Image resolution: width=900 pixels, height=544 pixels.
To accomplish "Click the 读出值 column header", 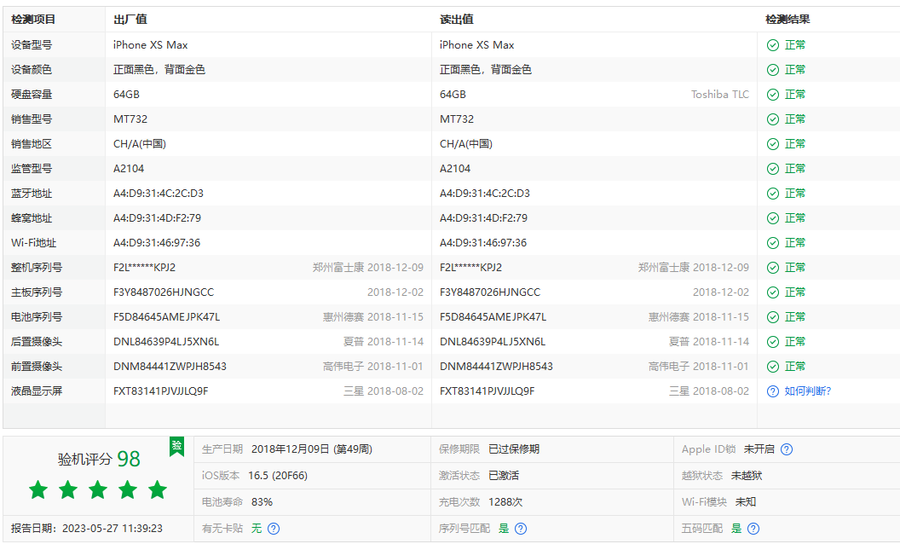I will pyautogui.click(x=456, y=20).
